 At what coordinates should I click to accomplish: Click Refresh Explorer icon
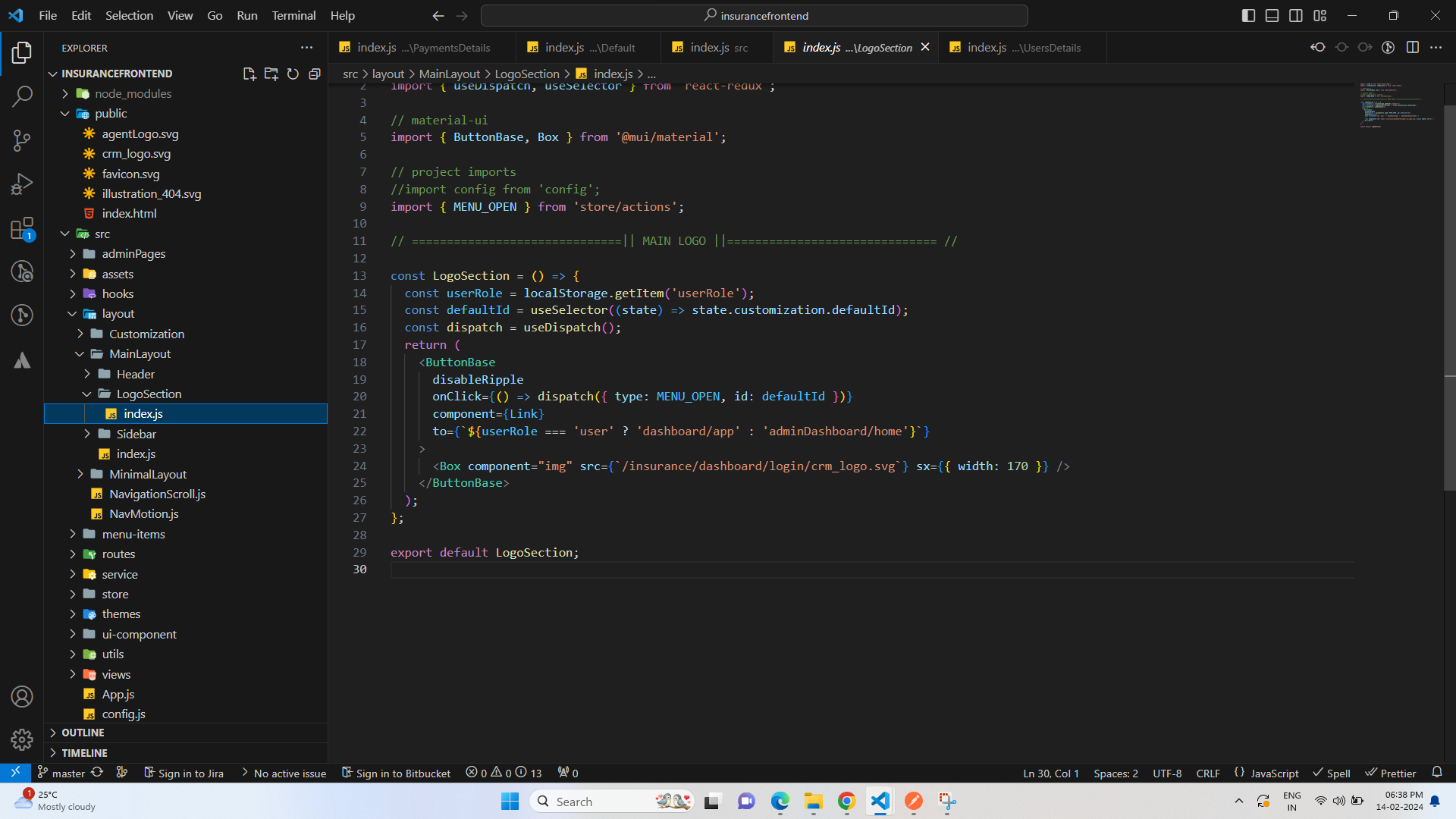coord(293,74)
